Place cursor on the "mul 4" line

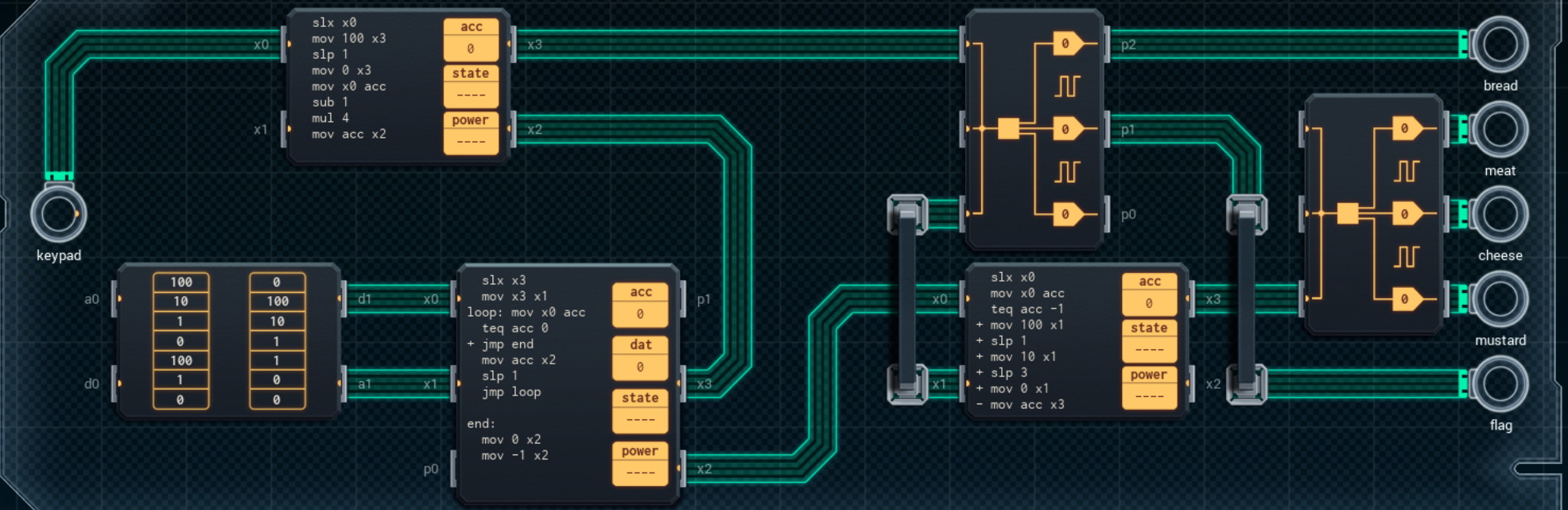pos(330,118)
